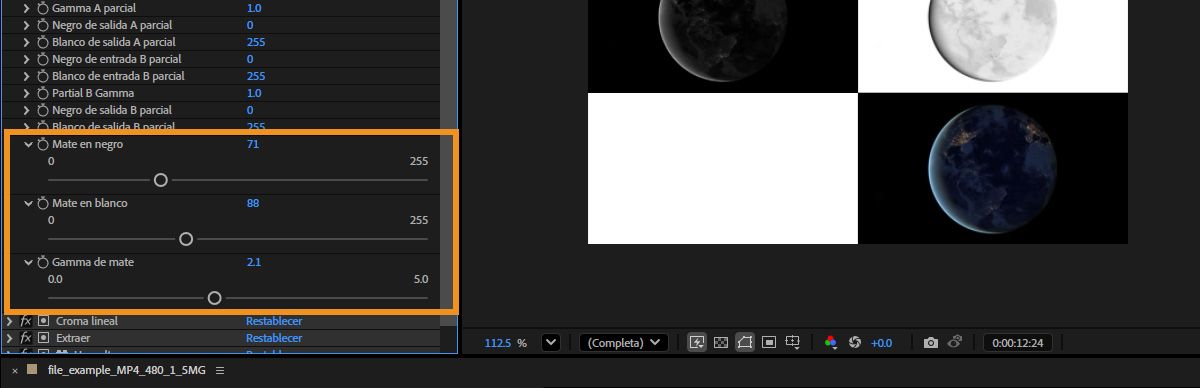Toggle Fast Previews lightning icon
1200x388 pixels.
point(698,342)
